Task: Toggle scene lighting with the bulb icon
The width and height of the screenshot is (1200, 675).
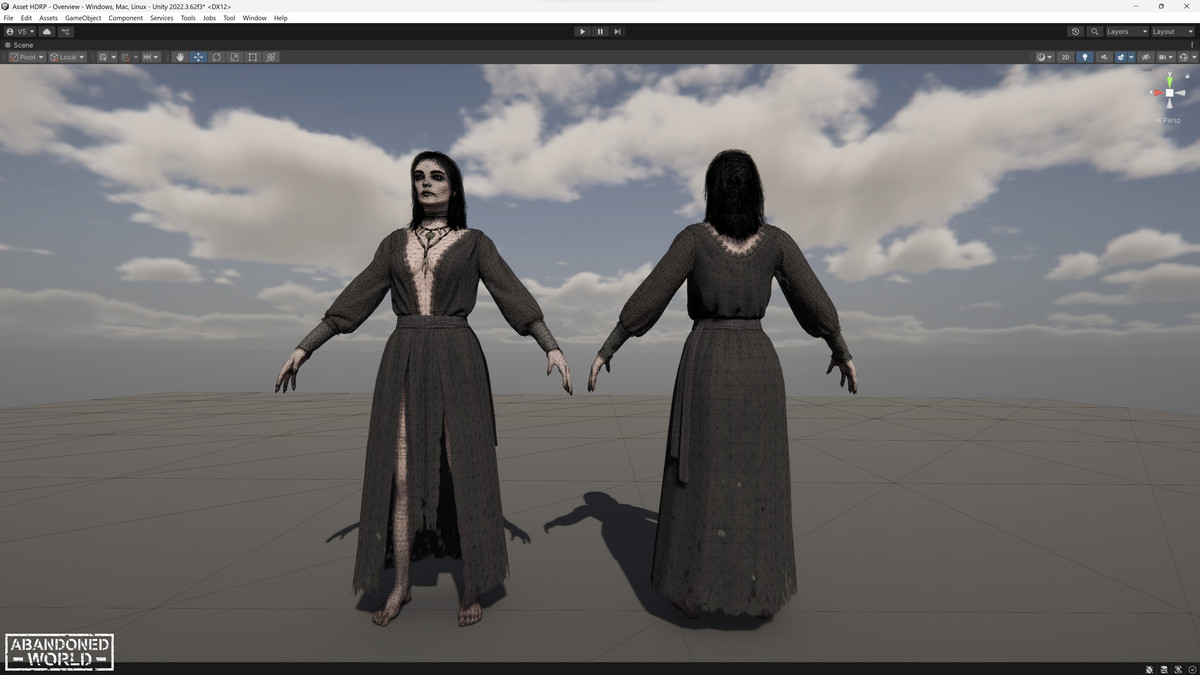Action: [1085, 57]
